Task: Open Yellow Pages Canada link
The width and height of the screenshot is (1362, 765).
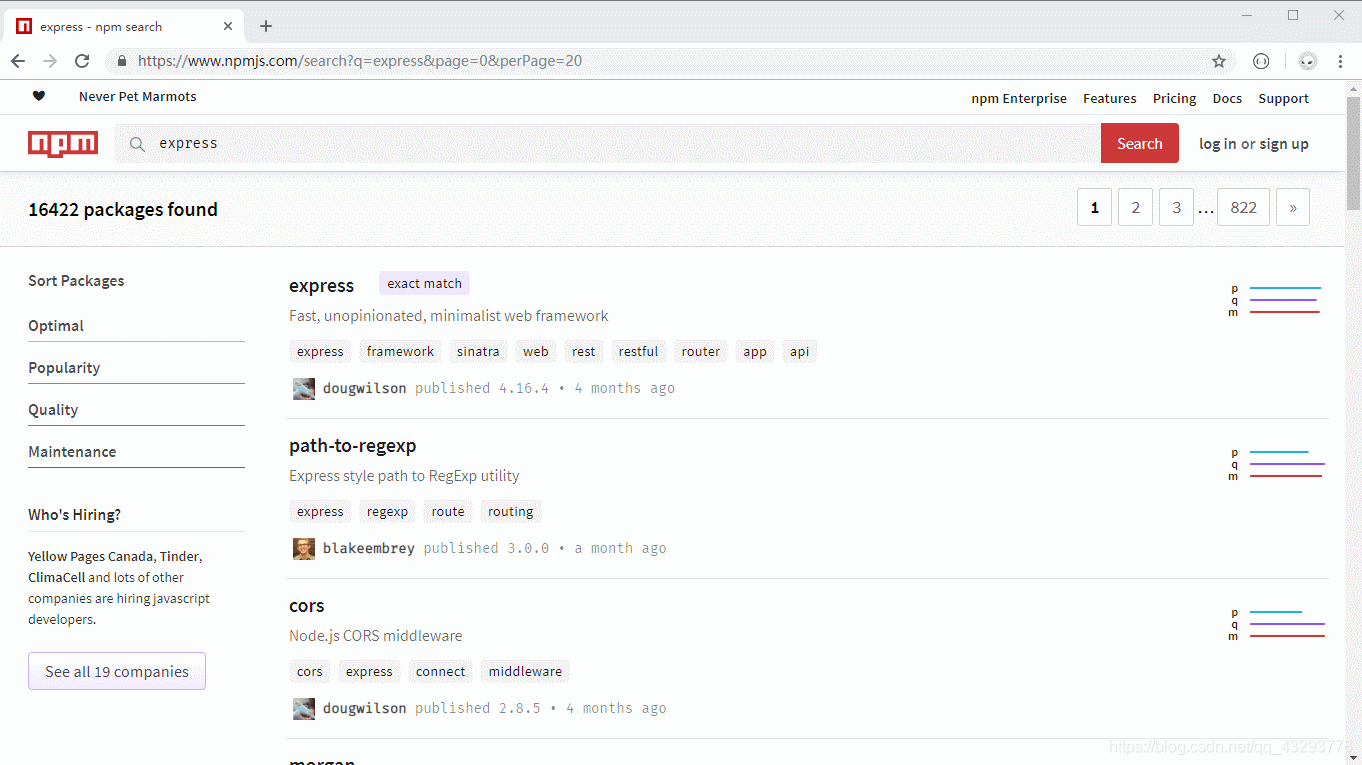Action: tap(91, 556)
